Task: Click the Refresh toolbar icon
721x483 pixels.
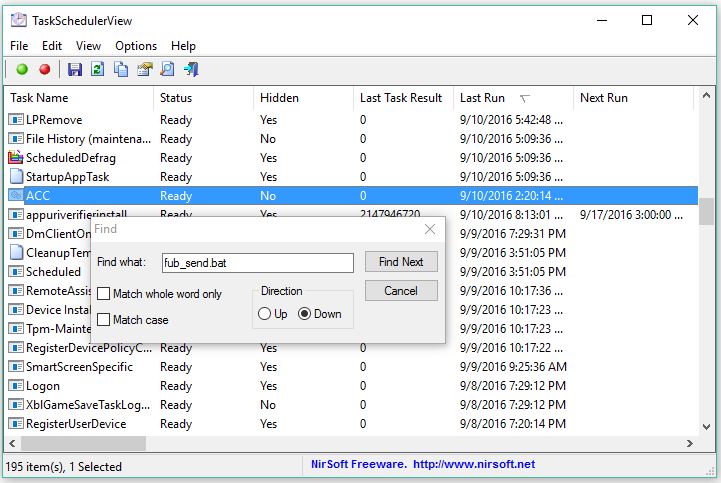Action: click(97, 69)
